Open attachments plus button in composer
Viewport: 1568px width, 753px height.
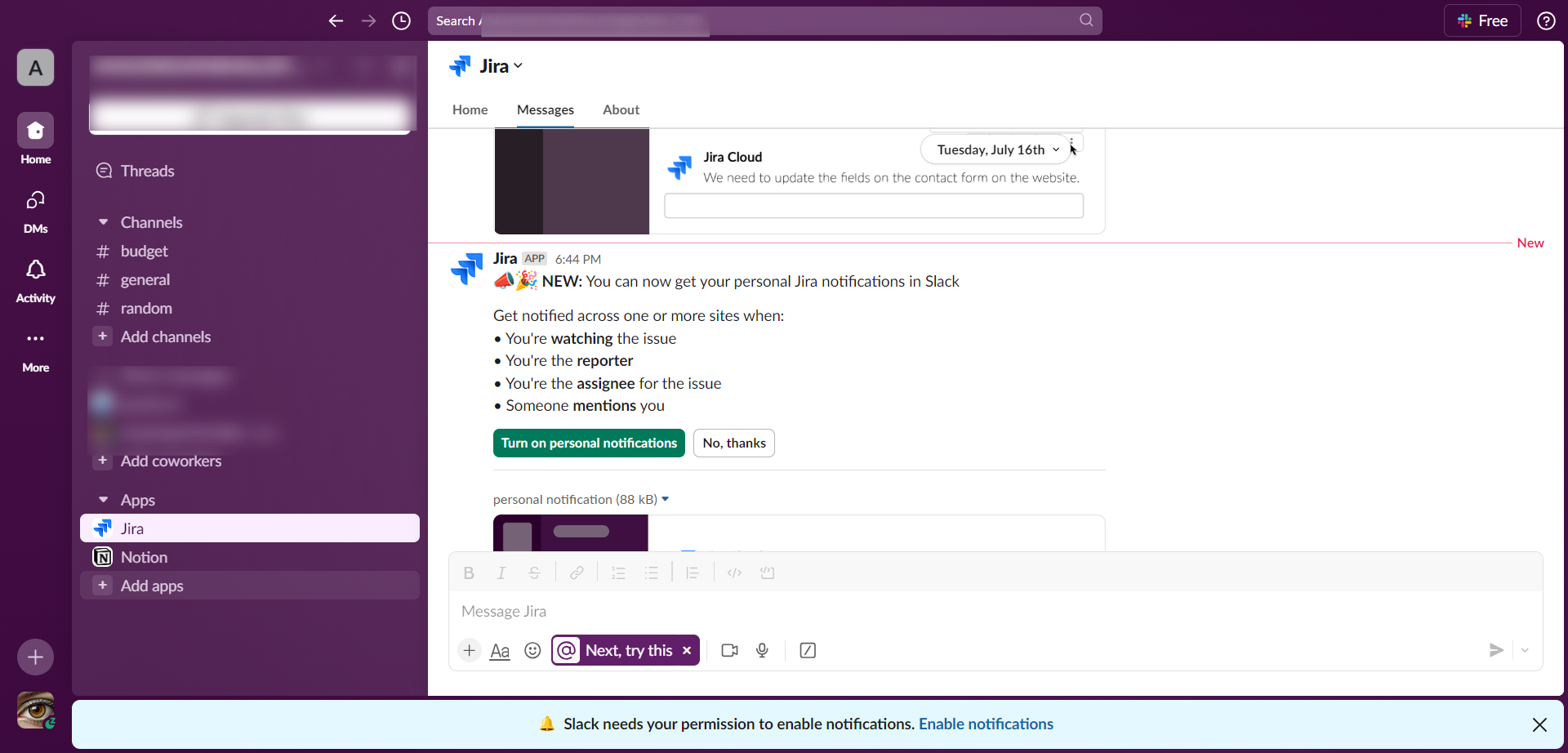(470, 650)
